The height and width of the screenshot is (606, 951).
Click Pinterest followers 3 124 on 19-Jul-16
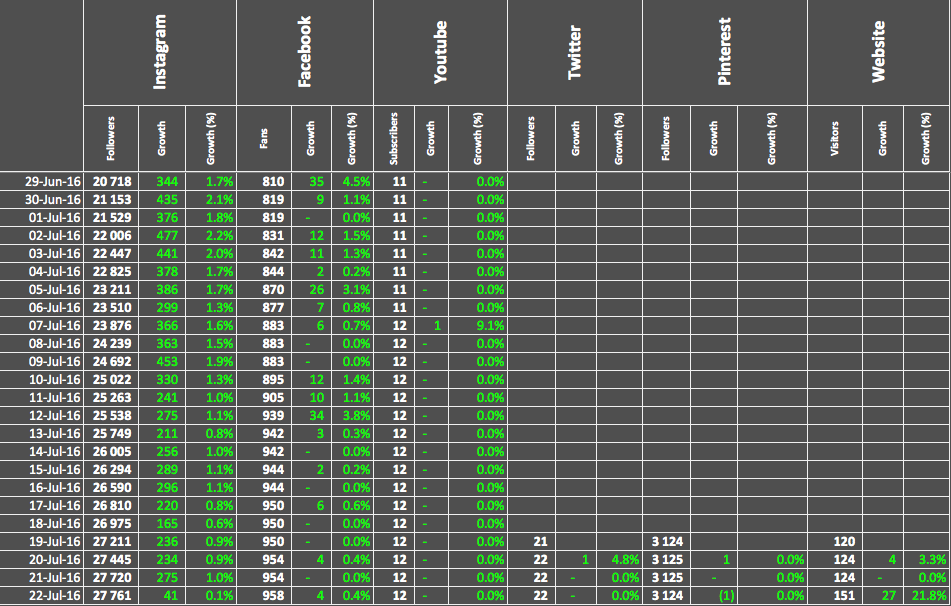667,541
